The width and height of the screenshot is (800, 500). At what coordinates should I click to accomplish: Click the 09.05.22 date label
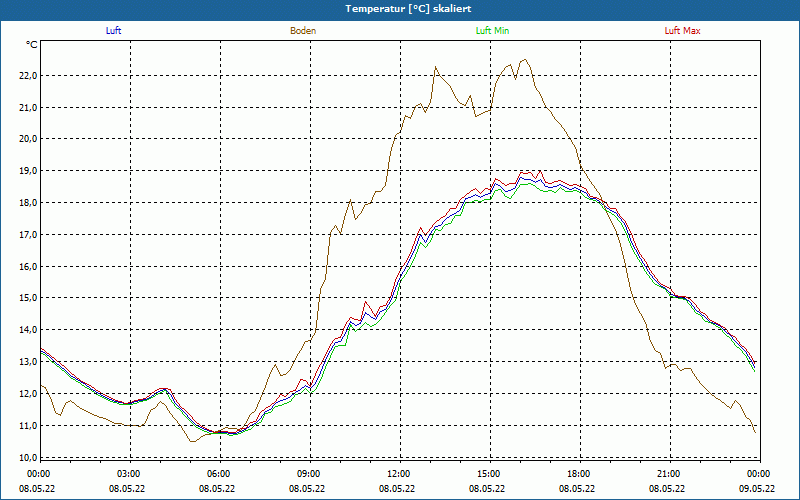757,488
